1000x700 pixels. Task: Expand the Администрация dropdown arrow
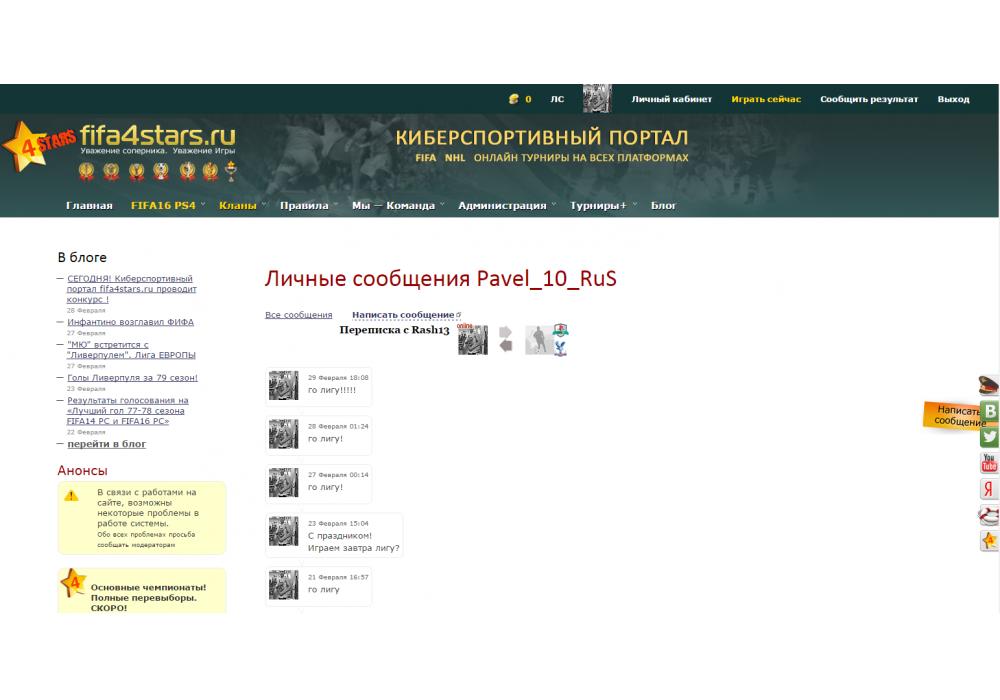554,205
